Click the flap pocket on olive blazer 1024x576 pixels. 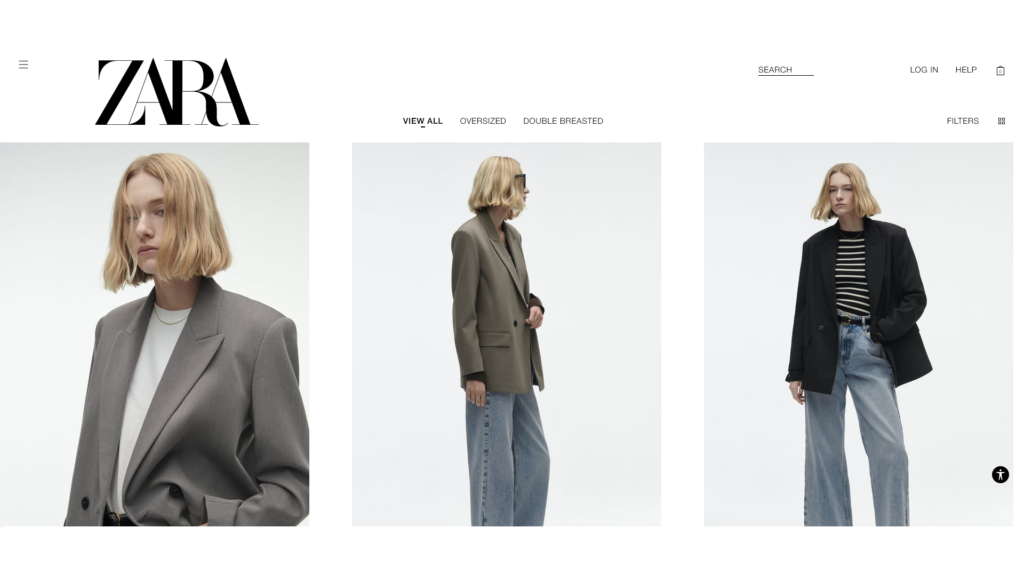[x=494, y=340]
